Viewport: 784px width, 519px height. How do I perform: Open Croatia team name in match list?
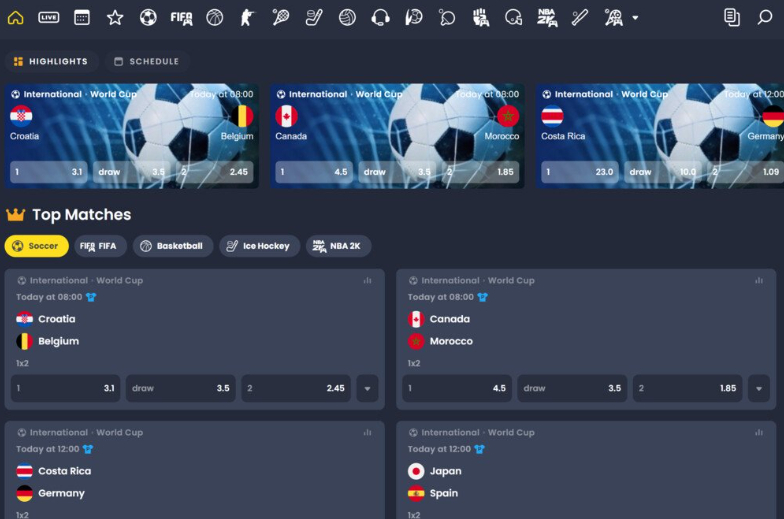pyautogui.click(x=56, y=319)
